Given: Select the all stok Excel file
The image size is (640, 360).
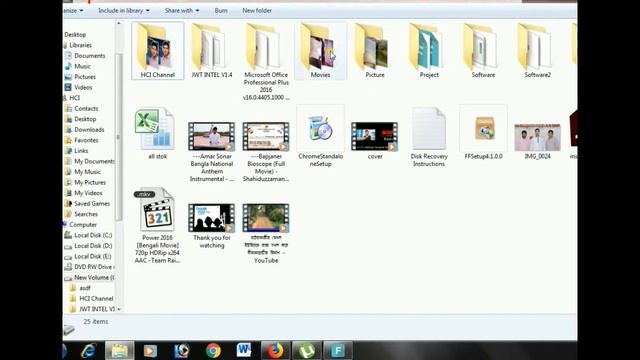Looking at the screenshot, I should coord(158,133).
